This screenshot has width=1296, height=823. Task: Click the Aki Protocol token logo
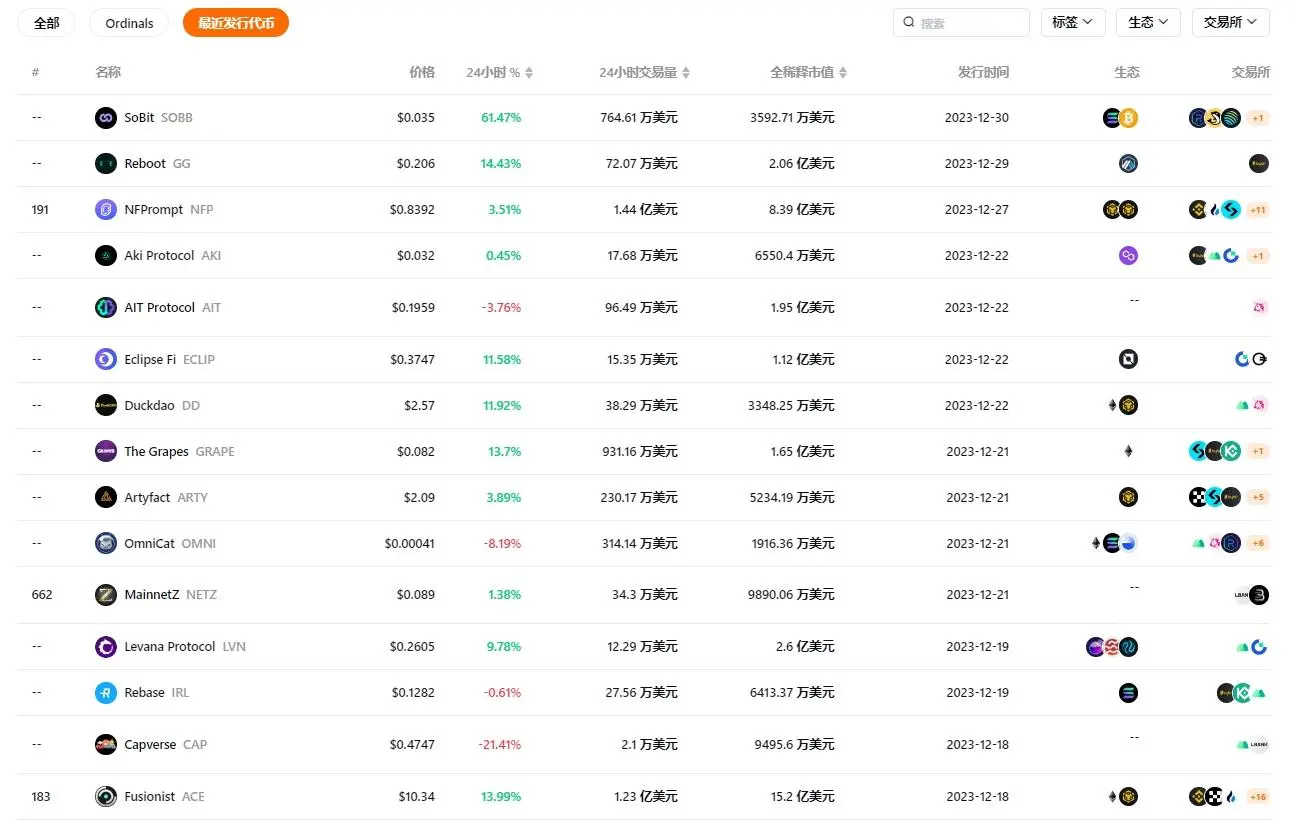[x=106, y=256]
